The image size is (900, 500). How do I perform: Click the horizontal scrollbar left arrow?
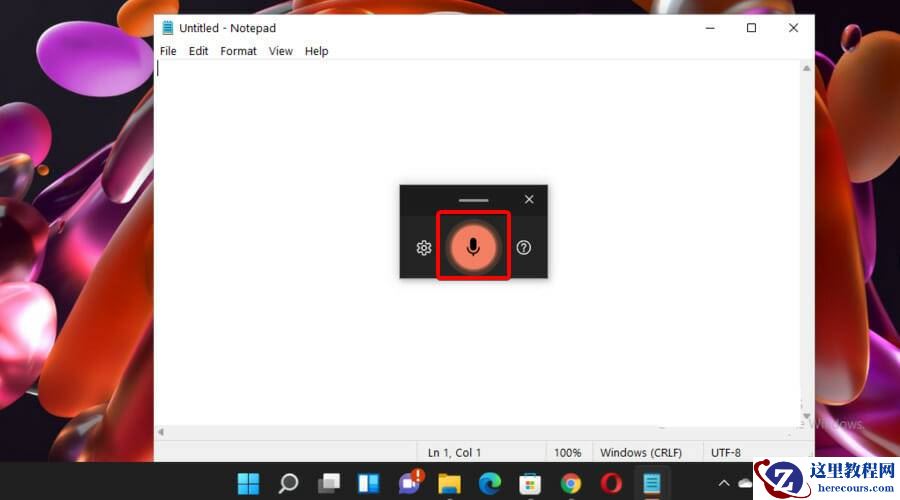(161, 432)
